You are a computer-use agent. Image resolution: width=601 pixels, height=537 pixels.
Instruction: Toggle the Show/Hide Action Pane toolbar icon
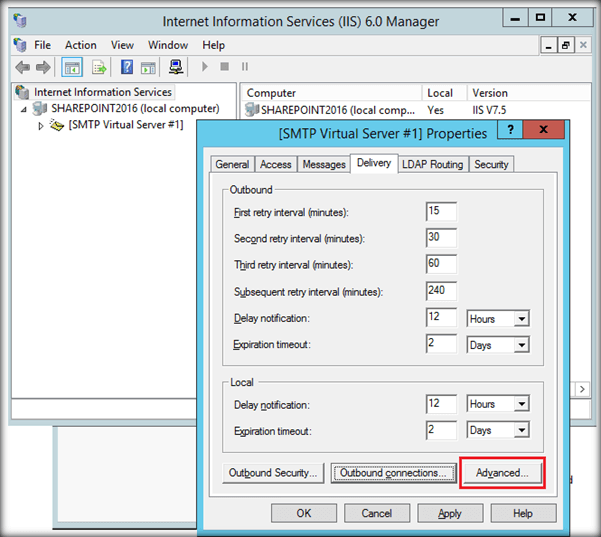tap(148, 68)
